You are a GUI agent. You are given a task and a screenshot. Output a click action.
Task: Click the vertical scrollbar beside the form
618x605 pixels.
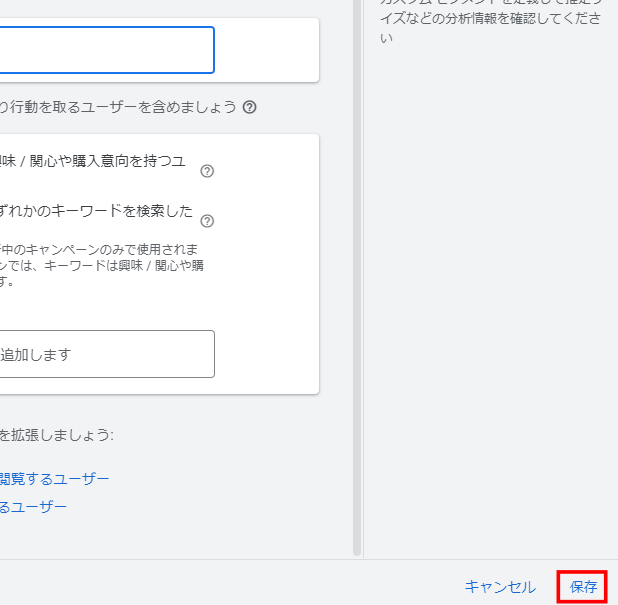pos(356,300)
